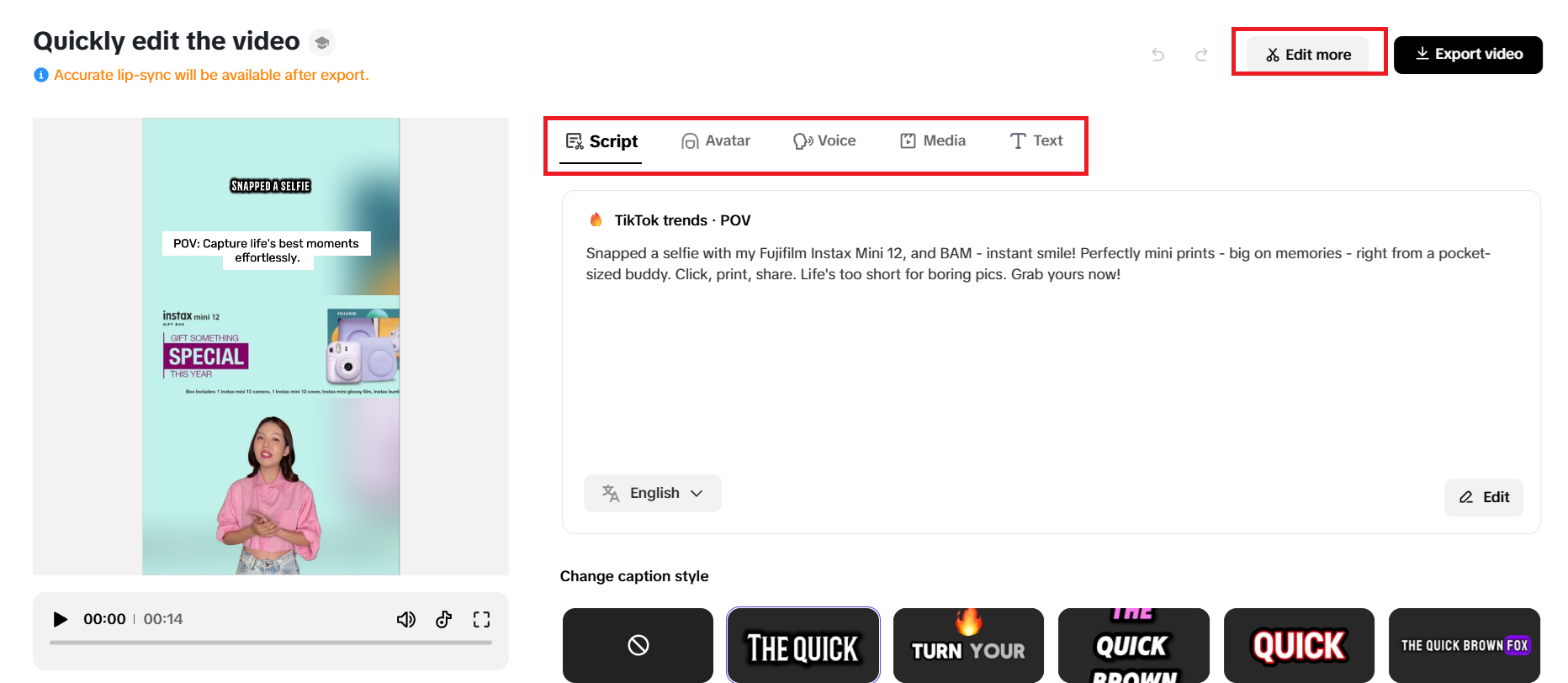The width and height of the screenshot is (1568, 683).
Task: Open the Text tab
Action: coord(1036,141)
